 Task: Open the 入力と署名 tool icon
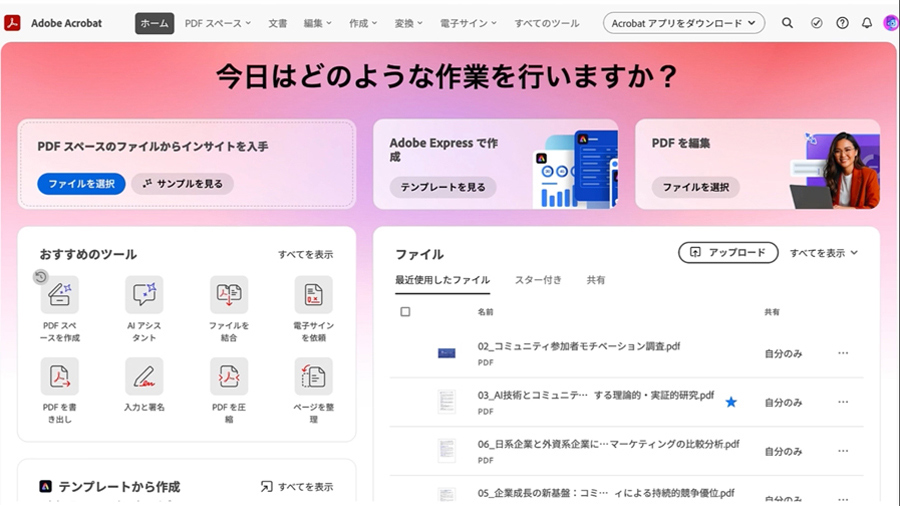click(x=144, y=376)
